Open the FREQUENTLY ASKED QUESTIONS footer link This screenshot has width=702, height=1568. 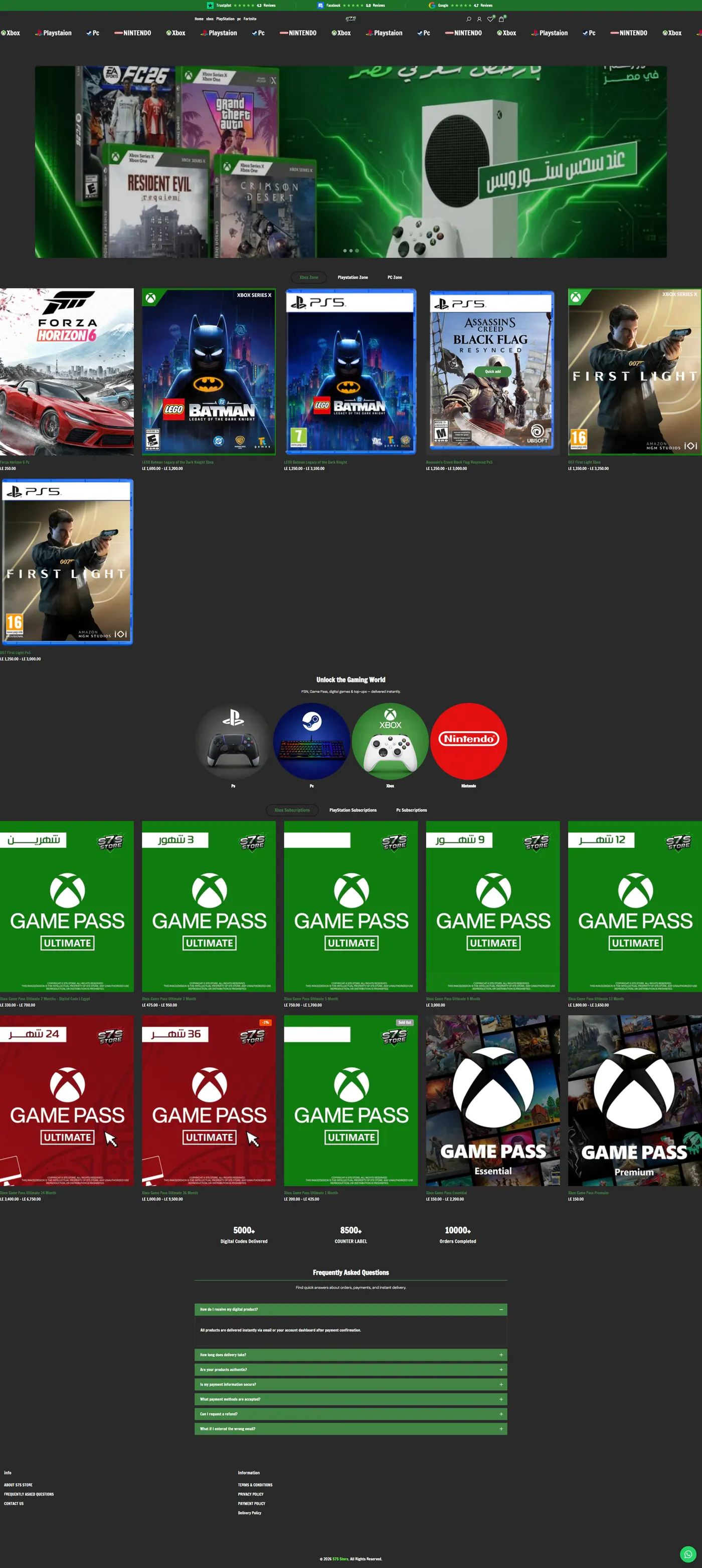point(29,1494)
